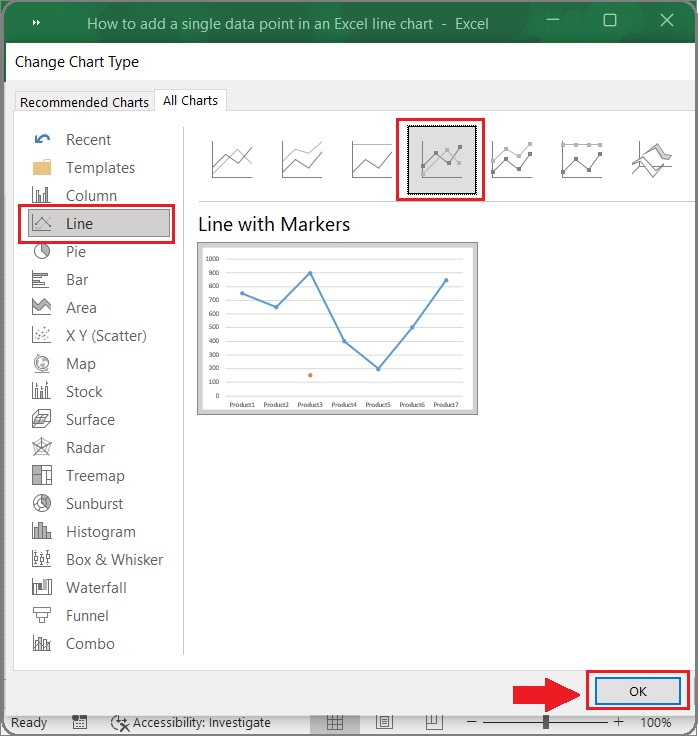This screenshot has height=736, width=700.
Task: Switch to the Recommended Charts tab
Action: coord(85,102)
